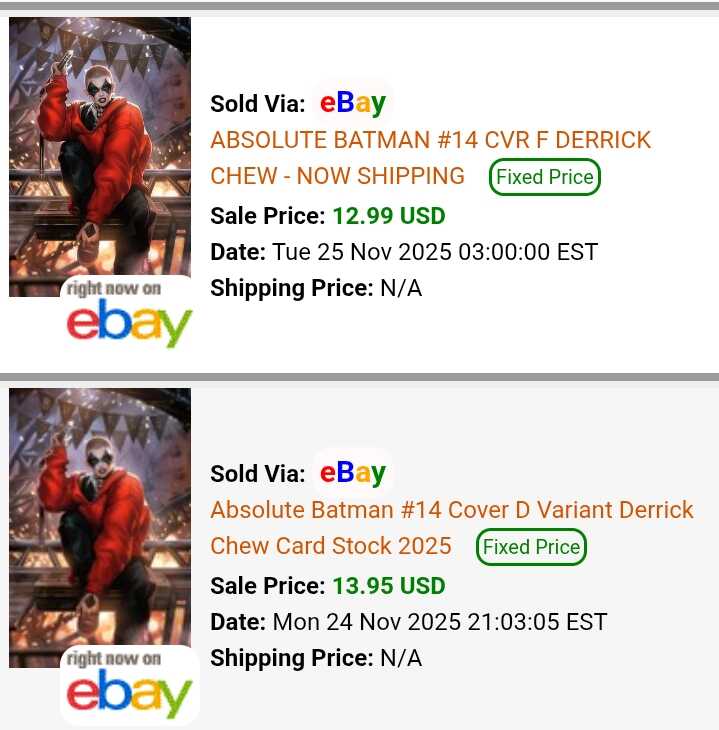Click the Shipping Price N/A on the CVR F listing
Viewport: 719px width, 730px height.
coord(400,288)
